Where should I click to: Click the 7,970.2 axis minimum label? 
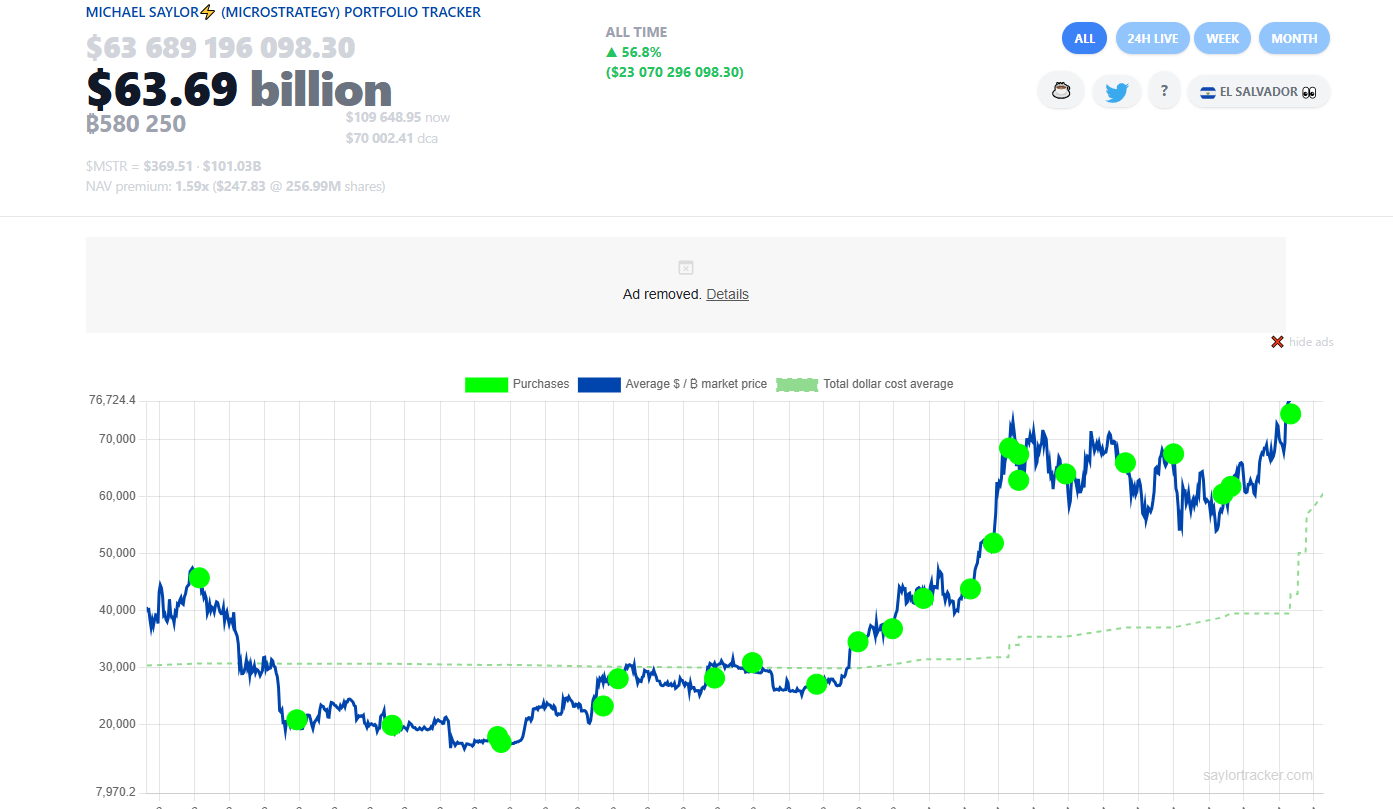115,792
